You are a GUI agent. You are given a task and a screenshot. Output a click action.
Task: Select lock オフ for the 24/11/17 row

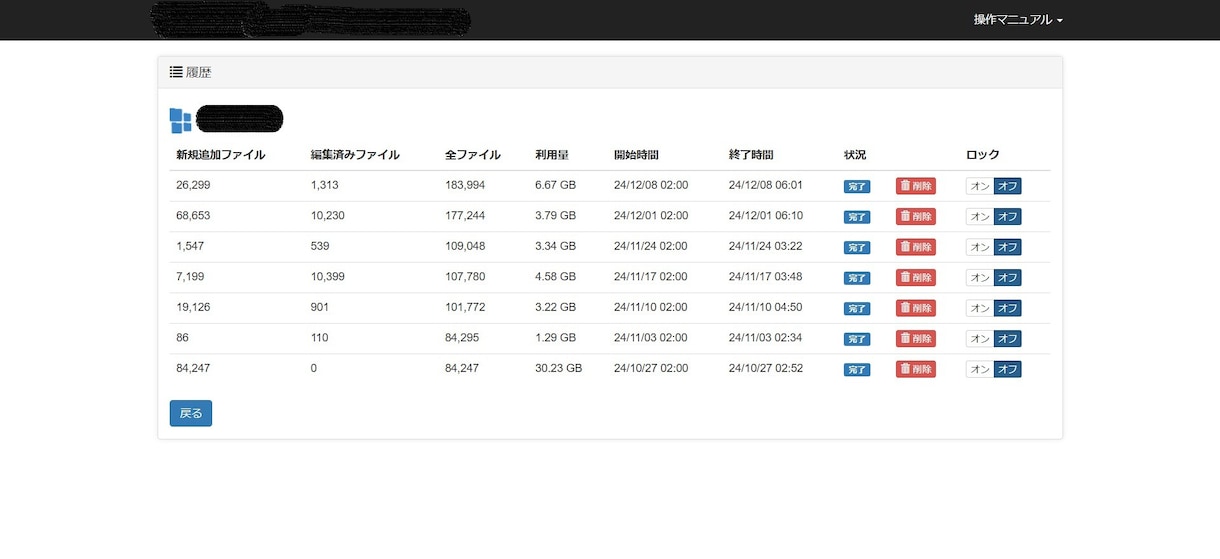(1008, 277)
